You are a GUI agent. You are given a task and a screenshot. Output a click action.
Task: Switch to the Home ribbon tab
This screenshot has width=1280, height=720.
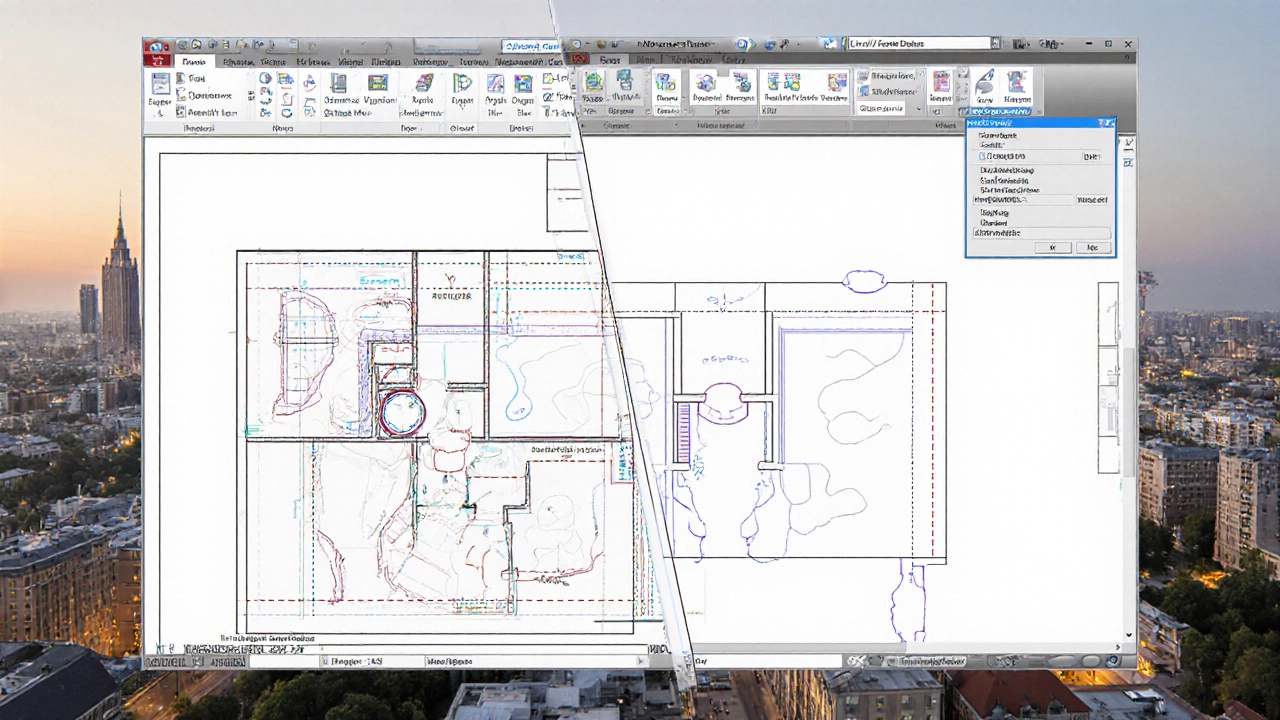193,61
